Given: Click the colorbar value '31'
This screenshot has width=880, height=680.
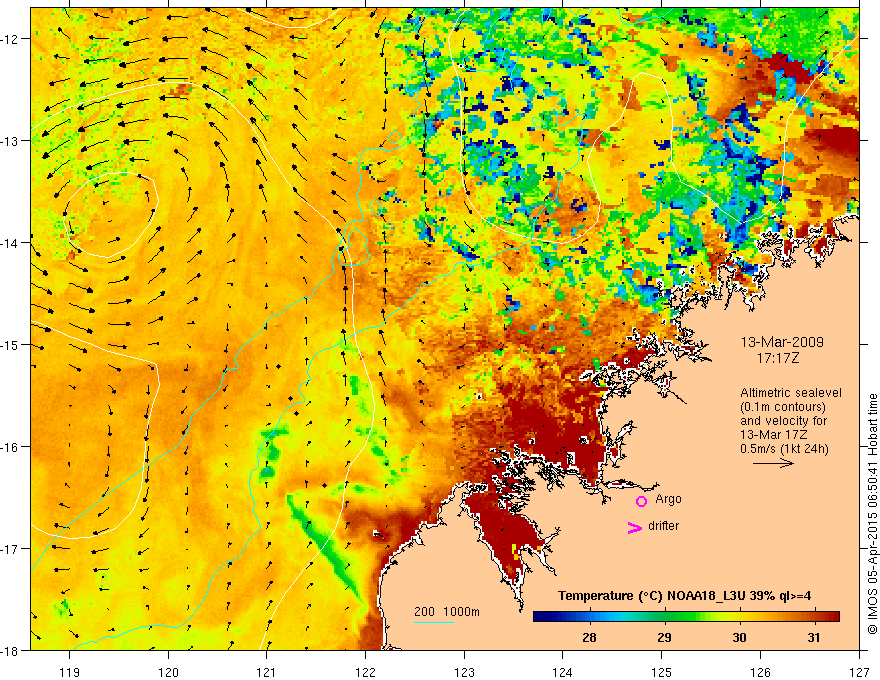Looking at the screenshot, I should tap(814, 637).
